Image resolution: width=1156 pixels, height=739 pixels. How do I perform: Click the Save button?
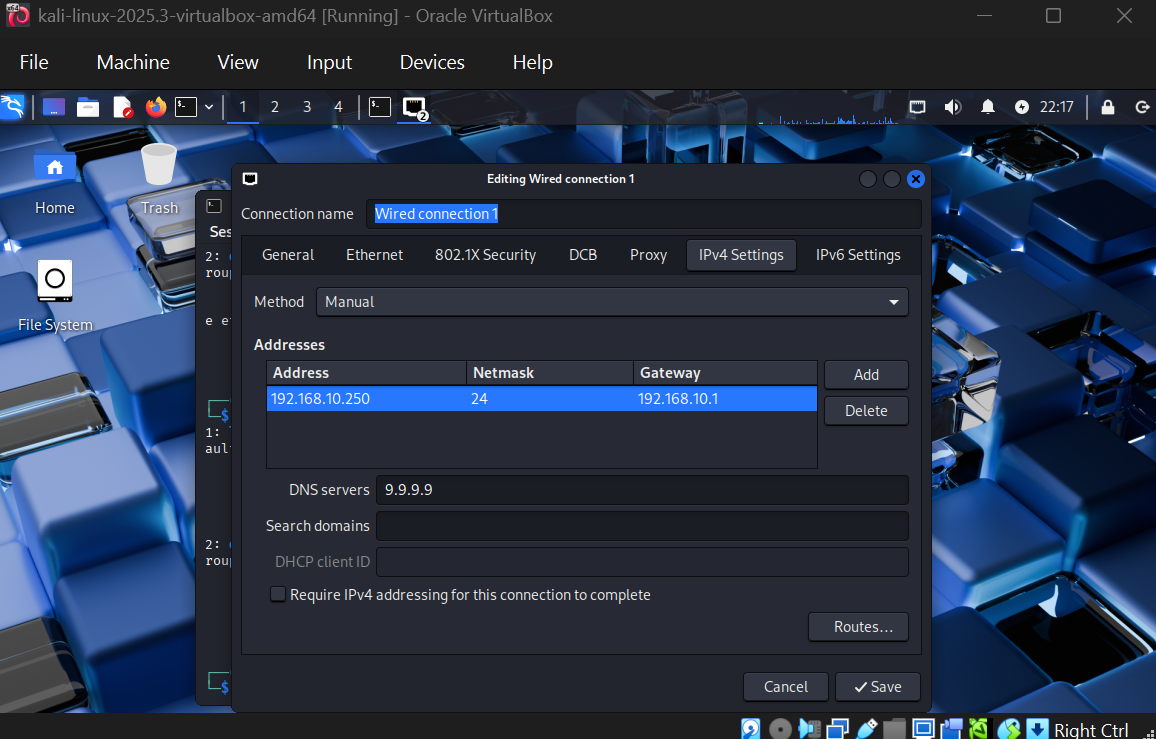877,687
